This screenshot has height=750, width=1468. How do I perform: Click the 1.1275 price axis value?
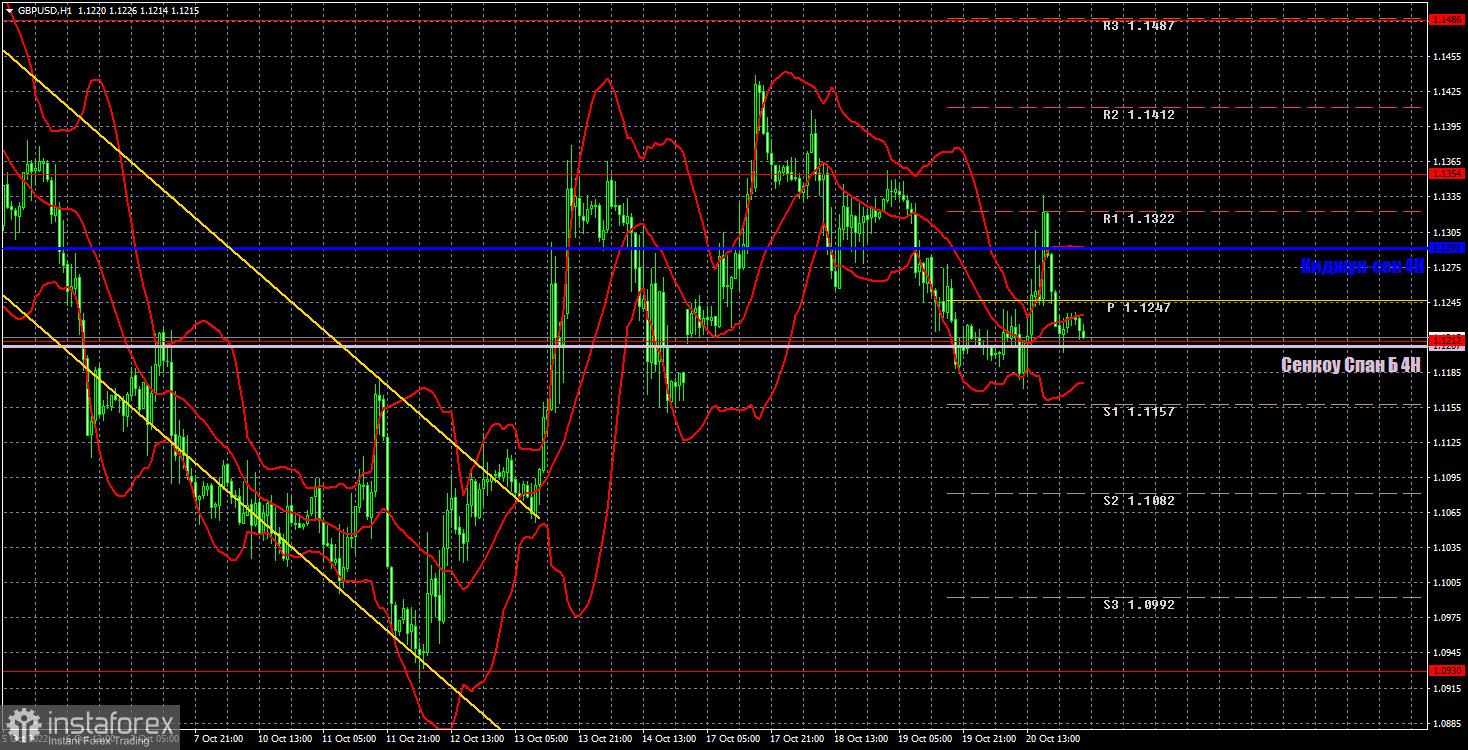(1447, 267)
